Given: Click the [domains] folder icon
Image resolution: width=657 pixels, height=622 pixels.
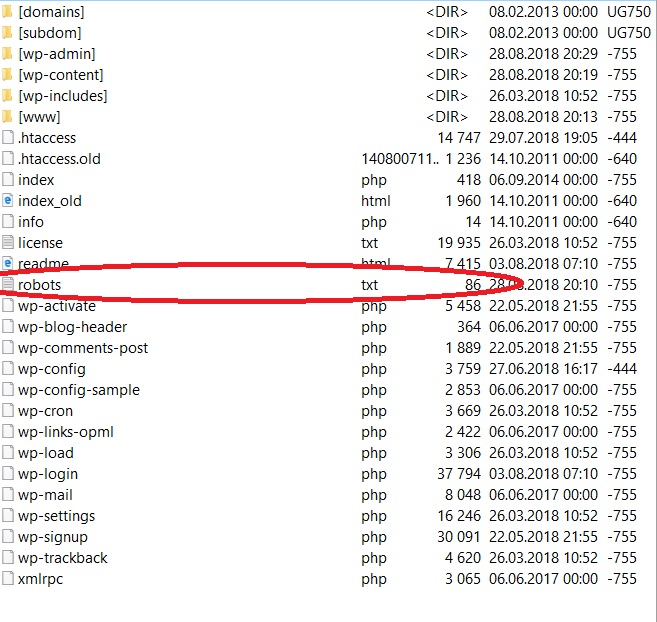Looking at the screenshot, I should 8,12.
